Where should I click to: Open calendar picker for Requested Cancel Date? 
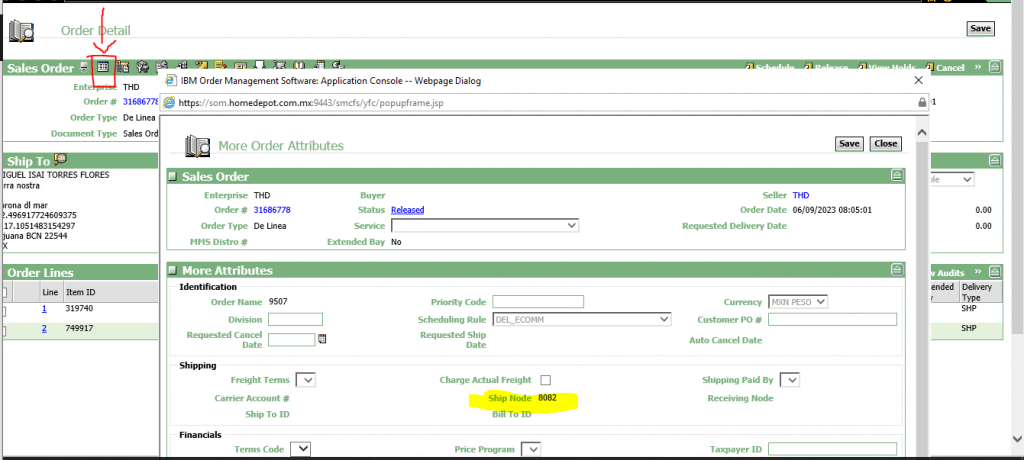pyautogui.click(x=321, y=339)
